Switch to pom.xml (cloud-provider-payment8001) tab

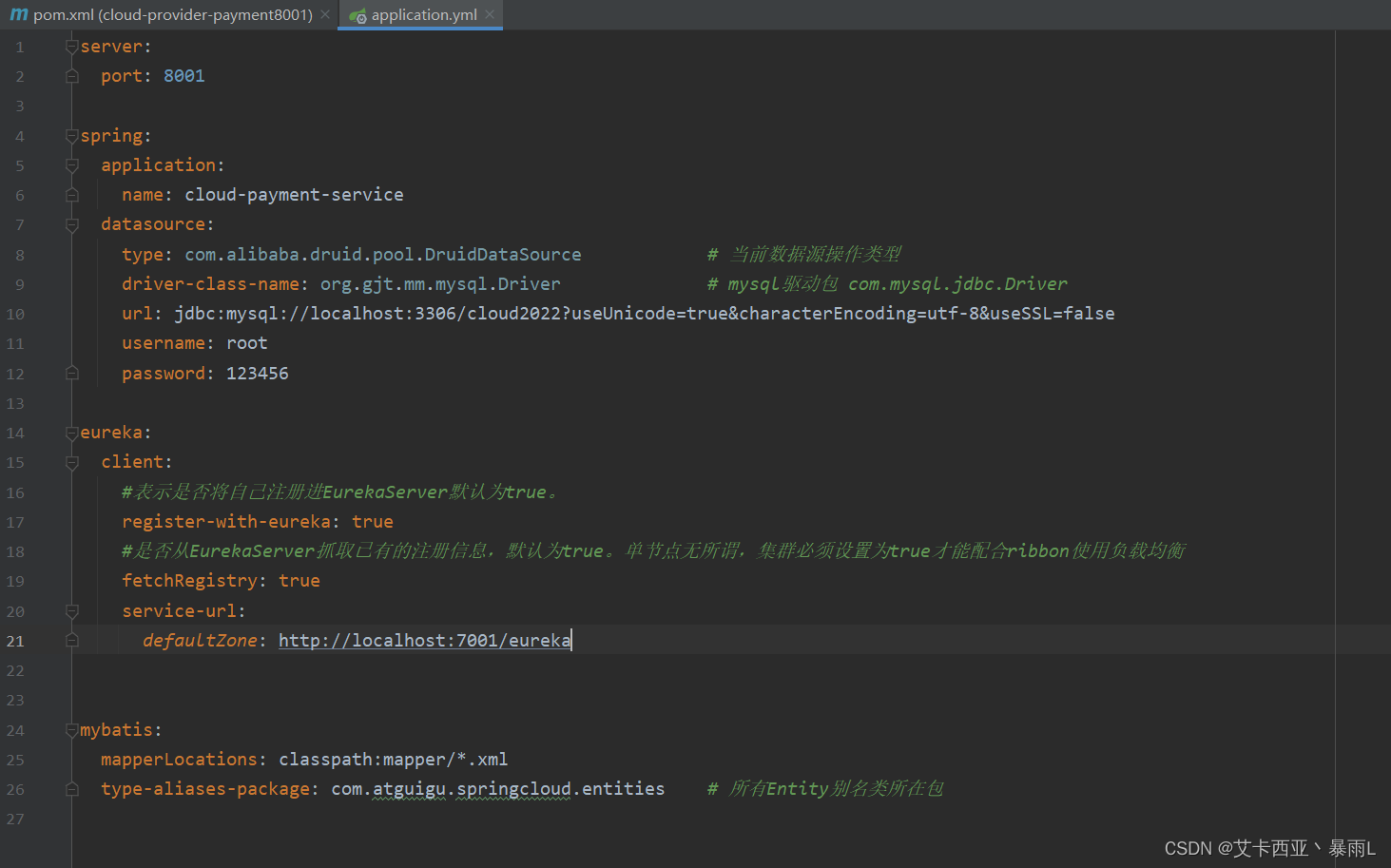[172, 14]
